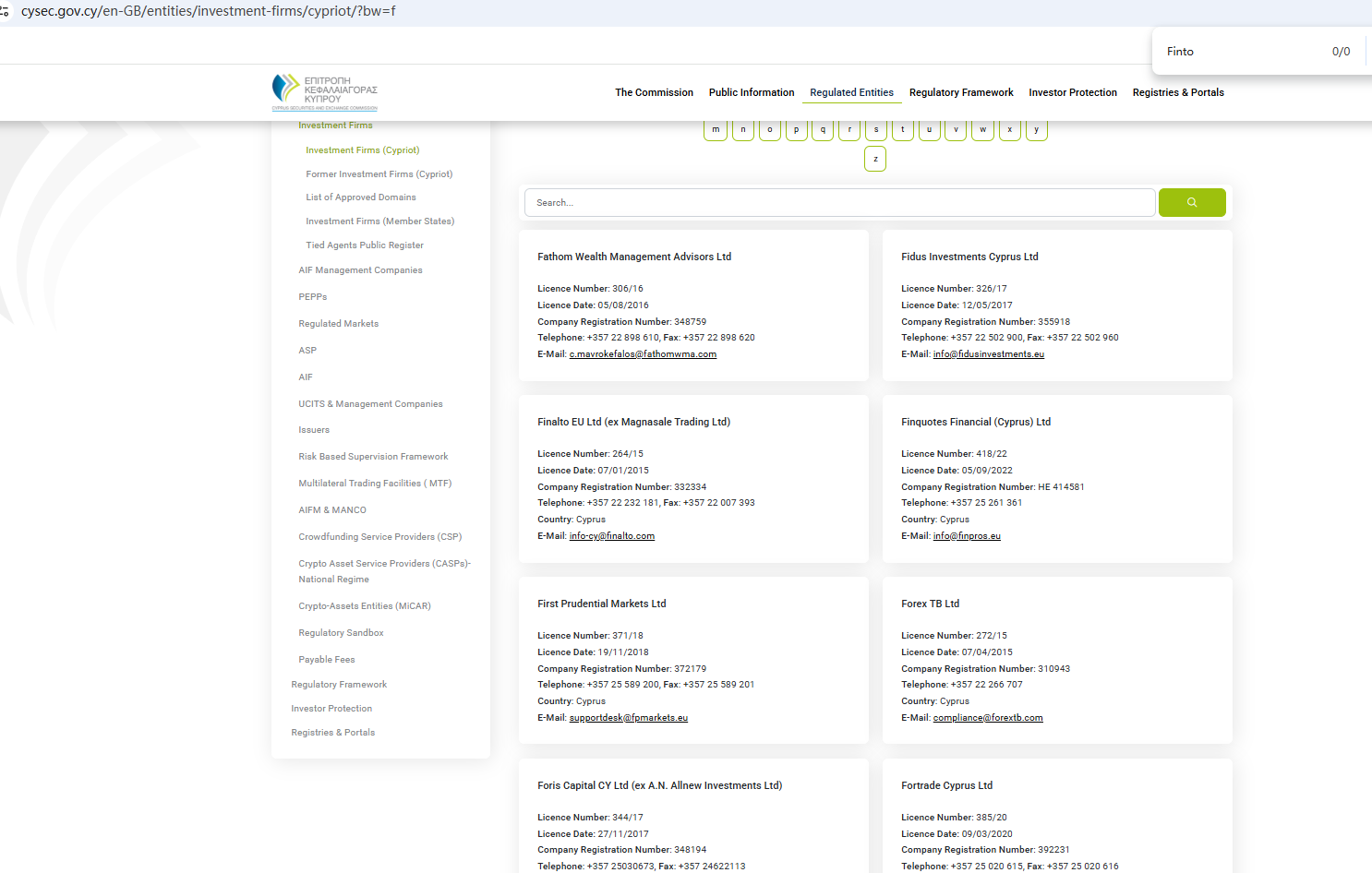Pick the letter 'w' filter box
The height and width of the screenshot is (873, 1372).
point(982,130)
